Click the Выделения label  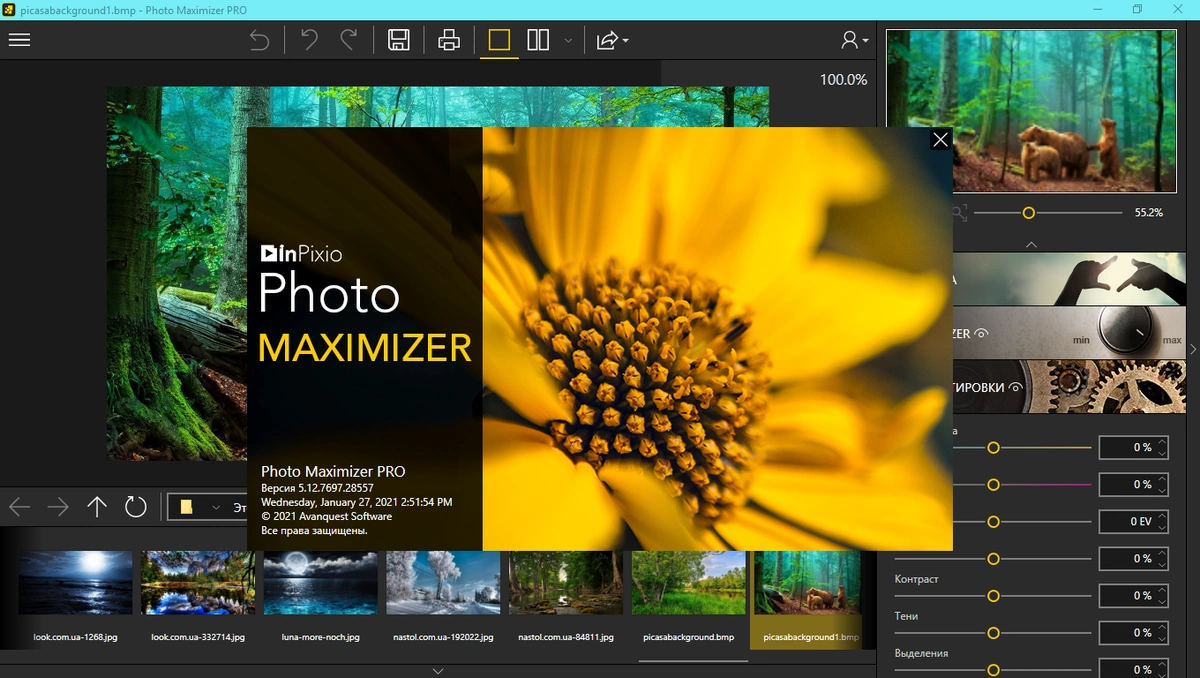(x=921, y=653)
